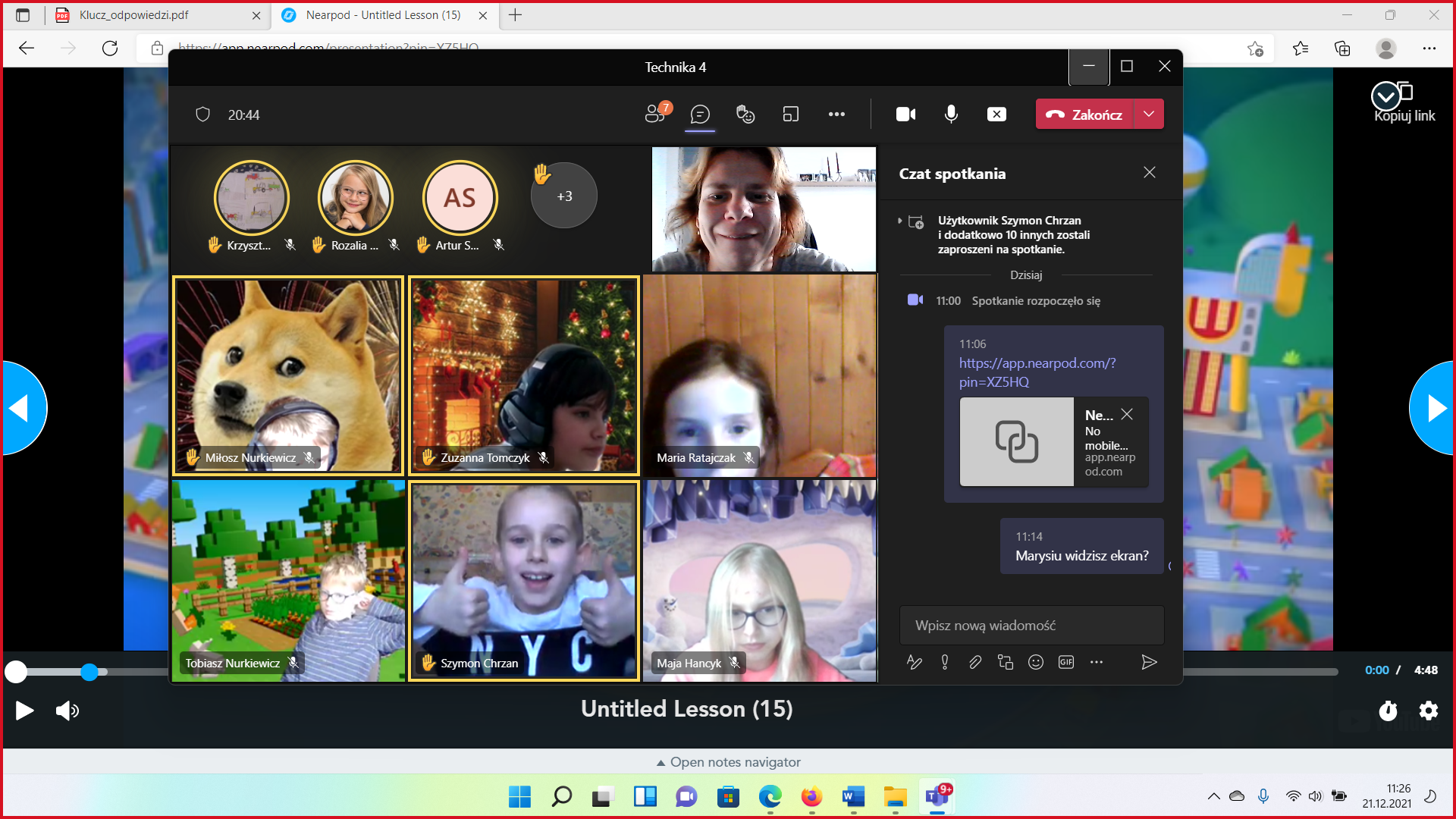This screenshot has width=1456, height=819.
Task: Switch to Klucz_odpowiedzi.pdf browser tab
Action: point(134,15)
